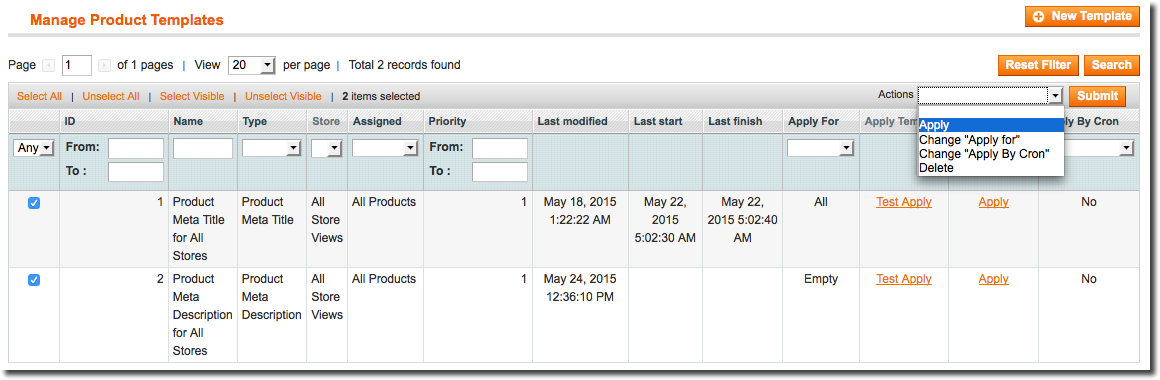Click the Name filter text field
Image resolution: width=1160 pixels, height=380 pixels.
point(203,149)
